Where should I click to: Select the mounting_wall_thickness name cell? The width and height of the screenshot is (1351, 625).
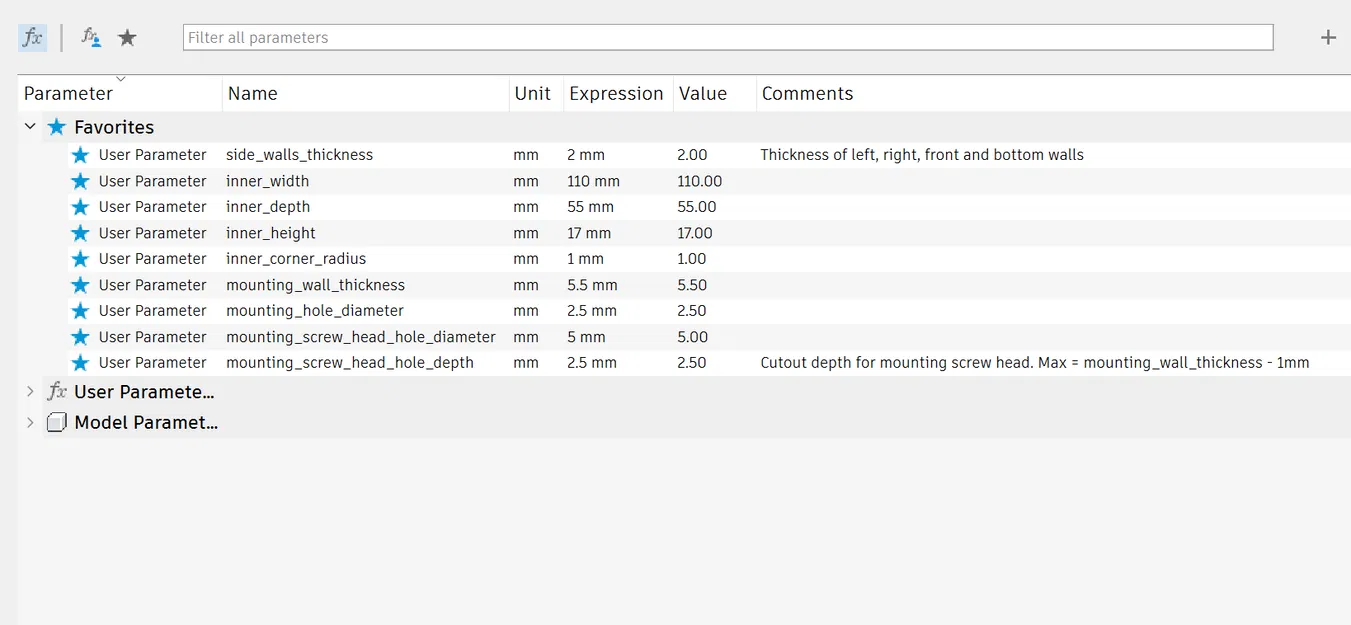315,285
